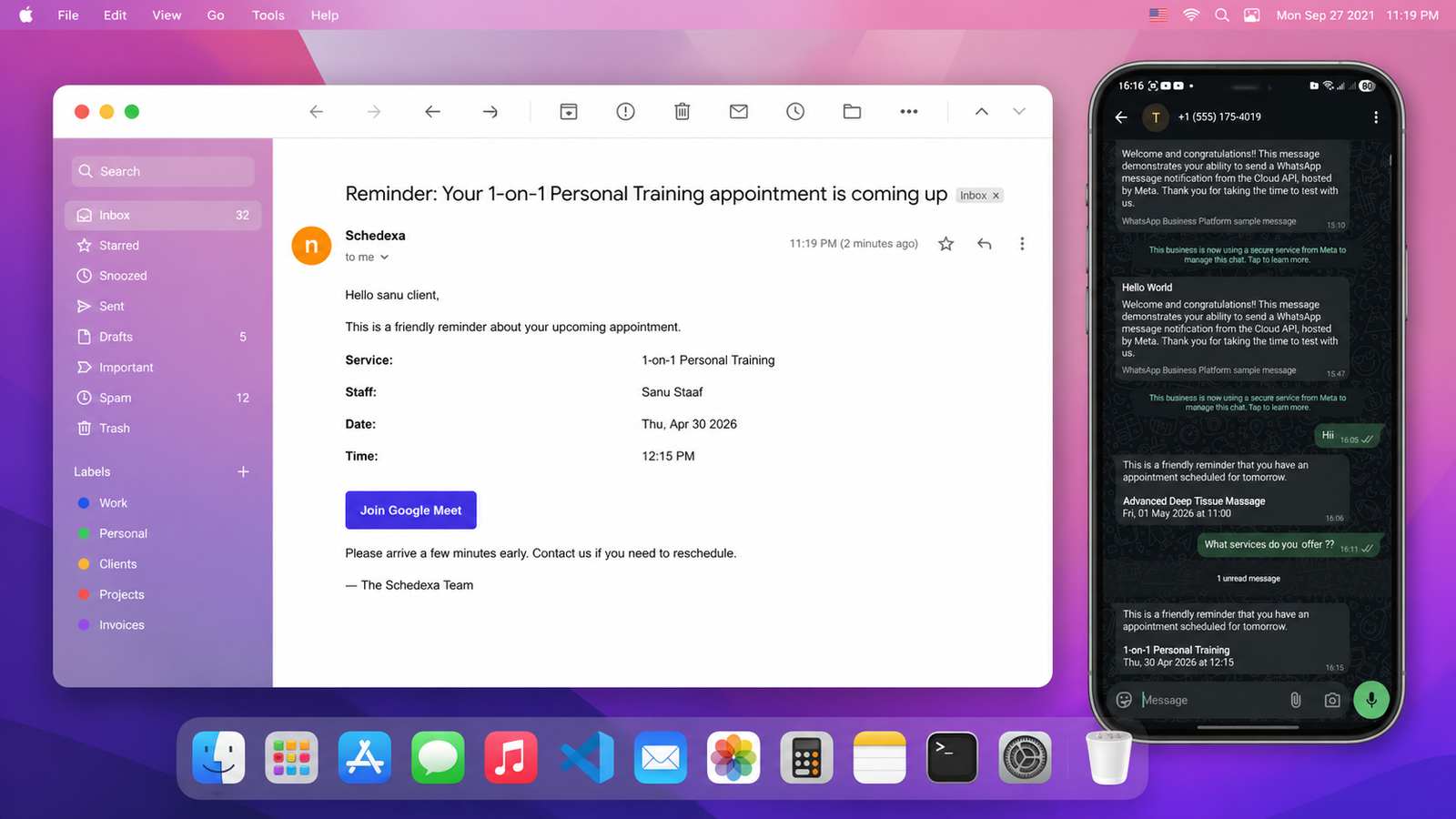
Task: Tap the contact avatar "T" in the phone chat
Action: pos(1156,117)
